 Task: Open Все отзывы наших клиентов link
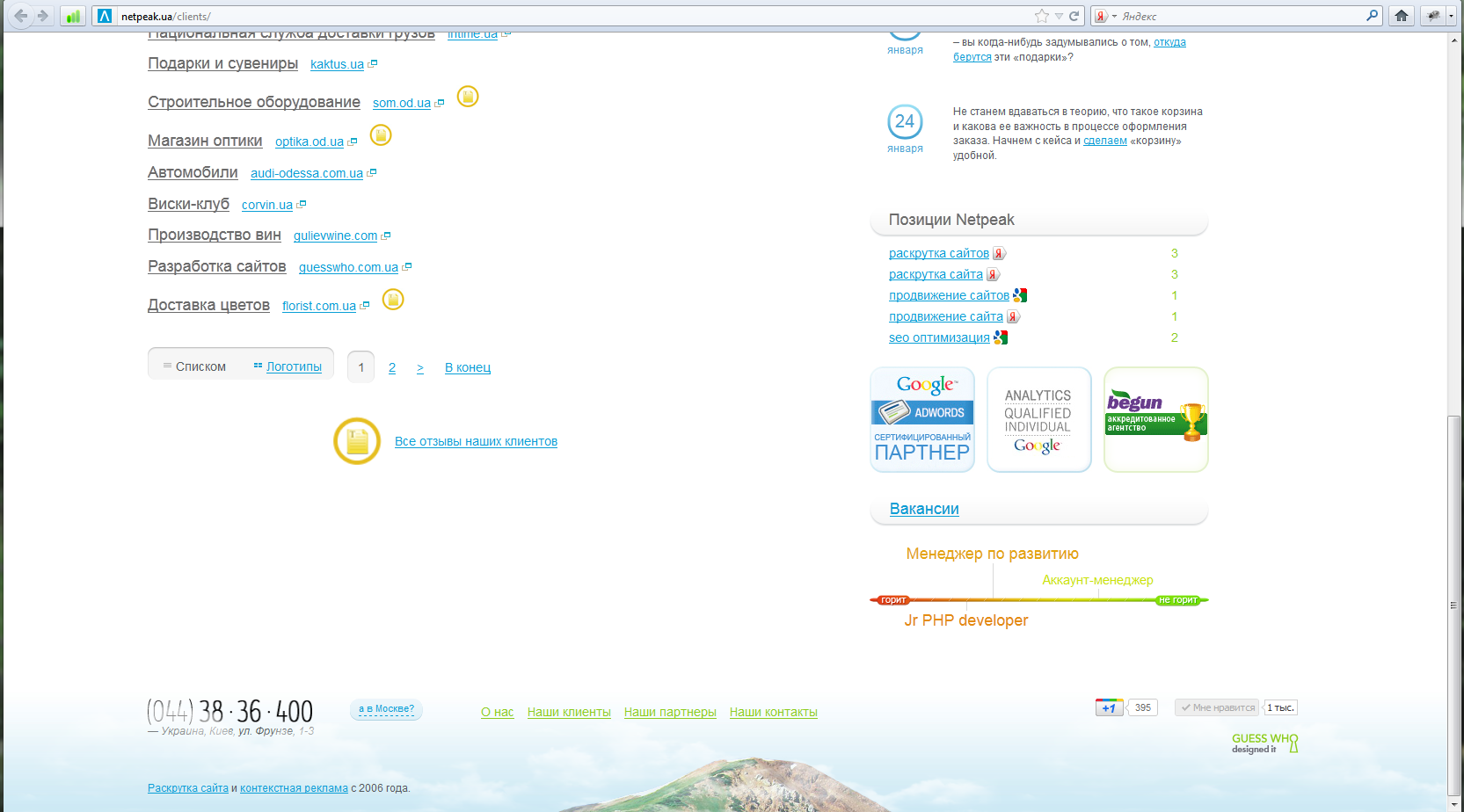pos(476,441)
